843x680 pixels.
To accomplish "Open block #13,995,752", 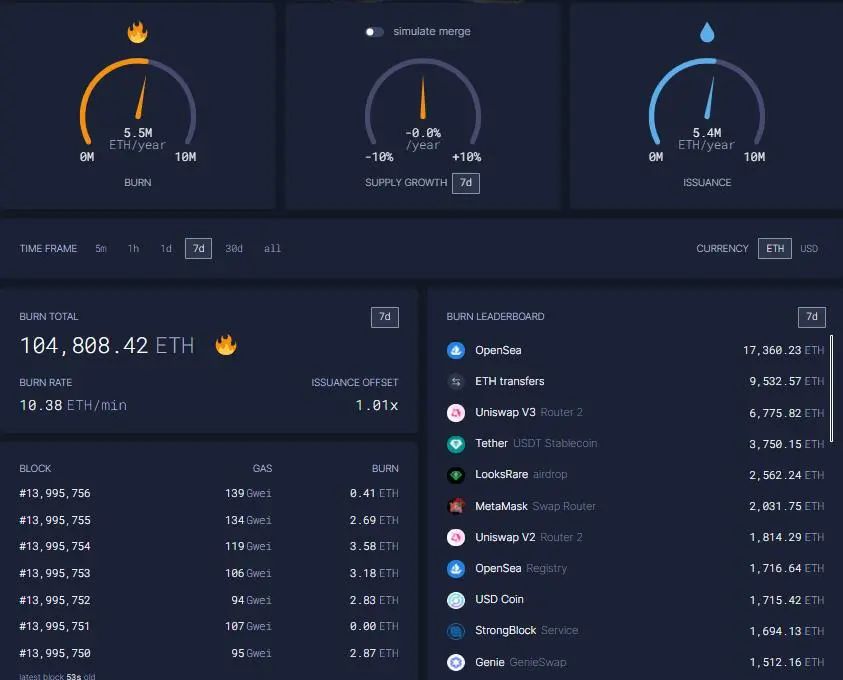I will [x=209, y=600].
